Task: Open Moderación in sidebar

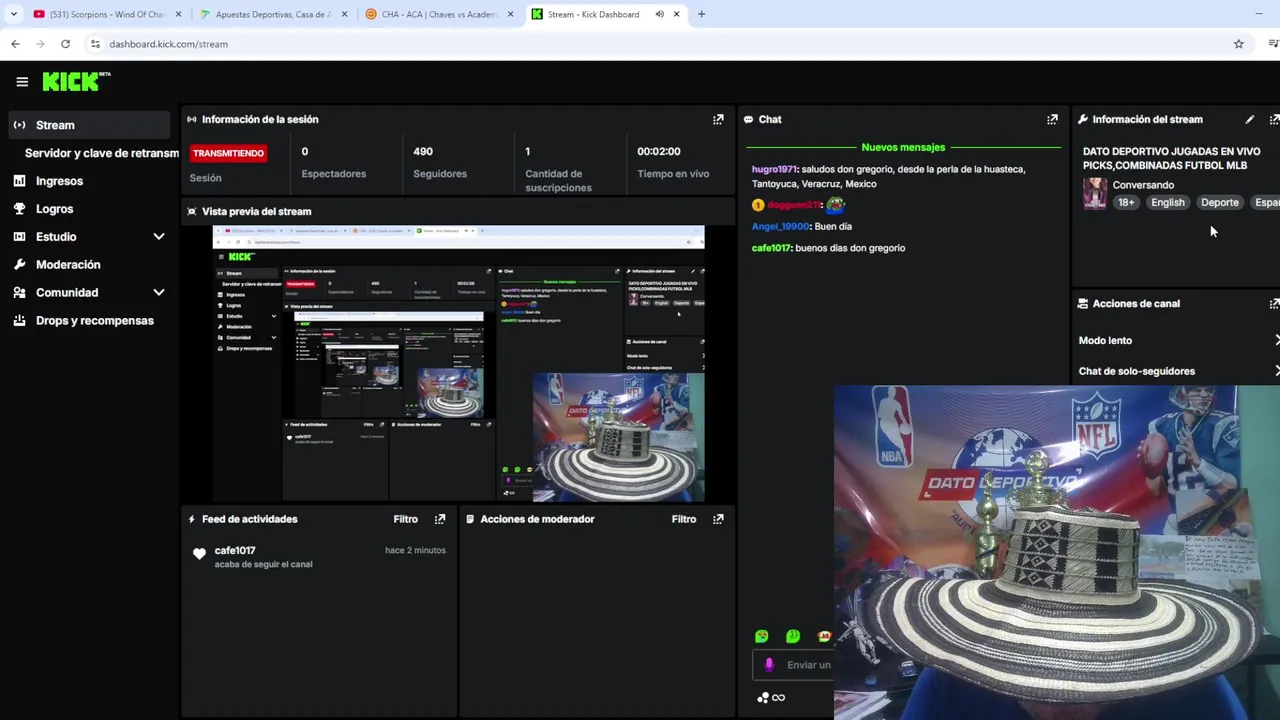Action: pos(68,265)
